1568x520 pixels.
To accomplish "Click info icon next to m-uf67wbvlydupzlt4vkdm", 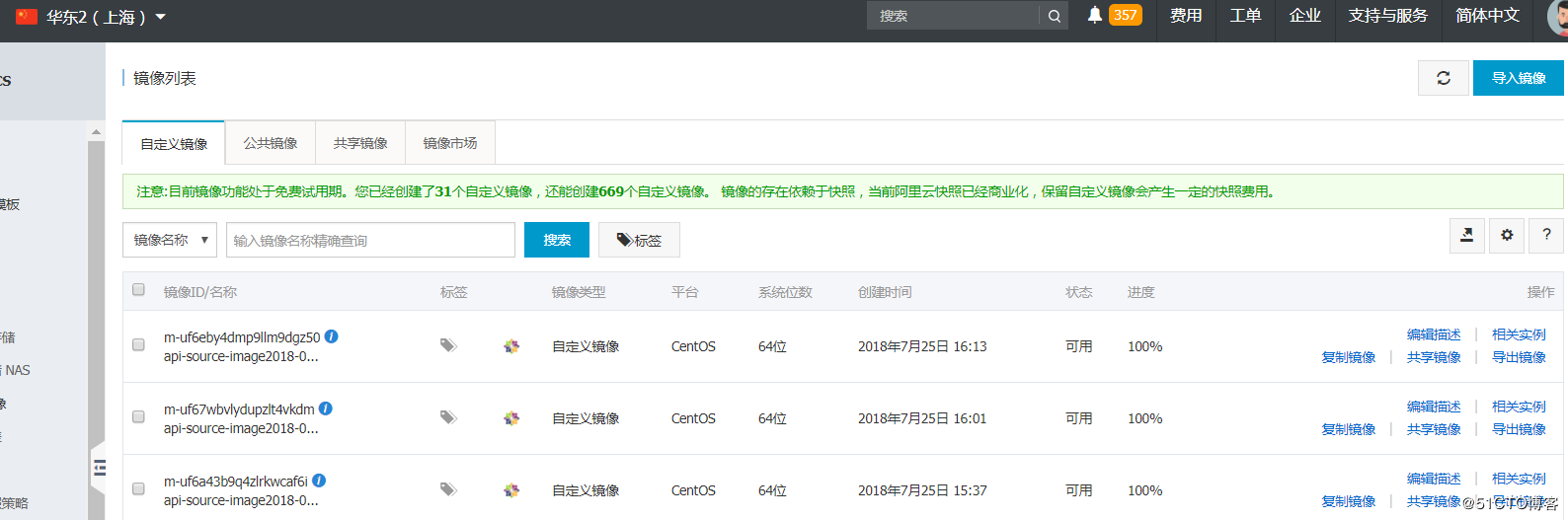I will coord(326,409).
